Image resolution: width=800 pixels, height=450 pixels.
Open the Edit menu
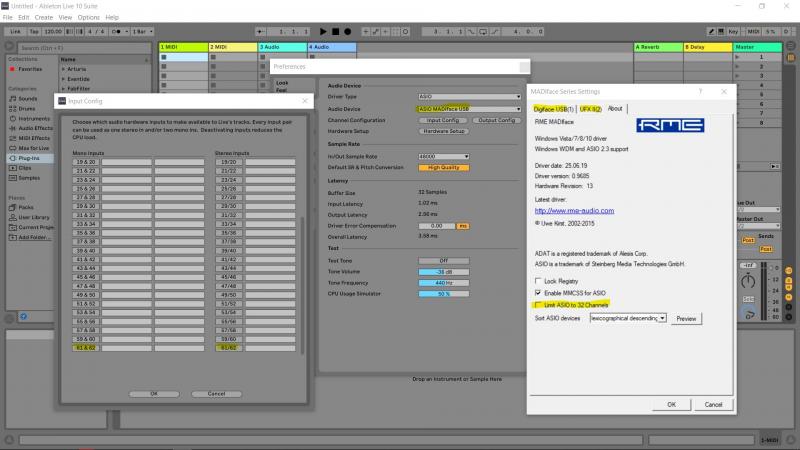[x=23, y=17]
